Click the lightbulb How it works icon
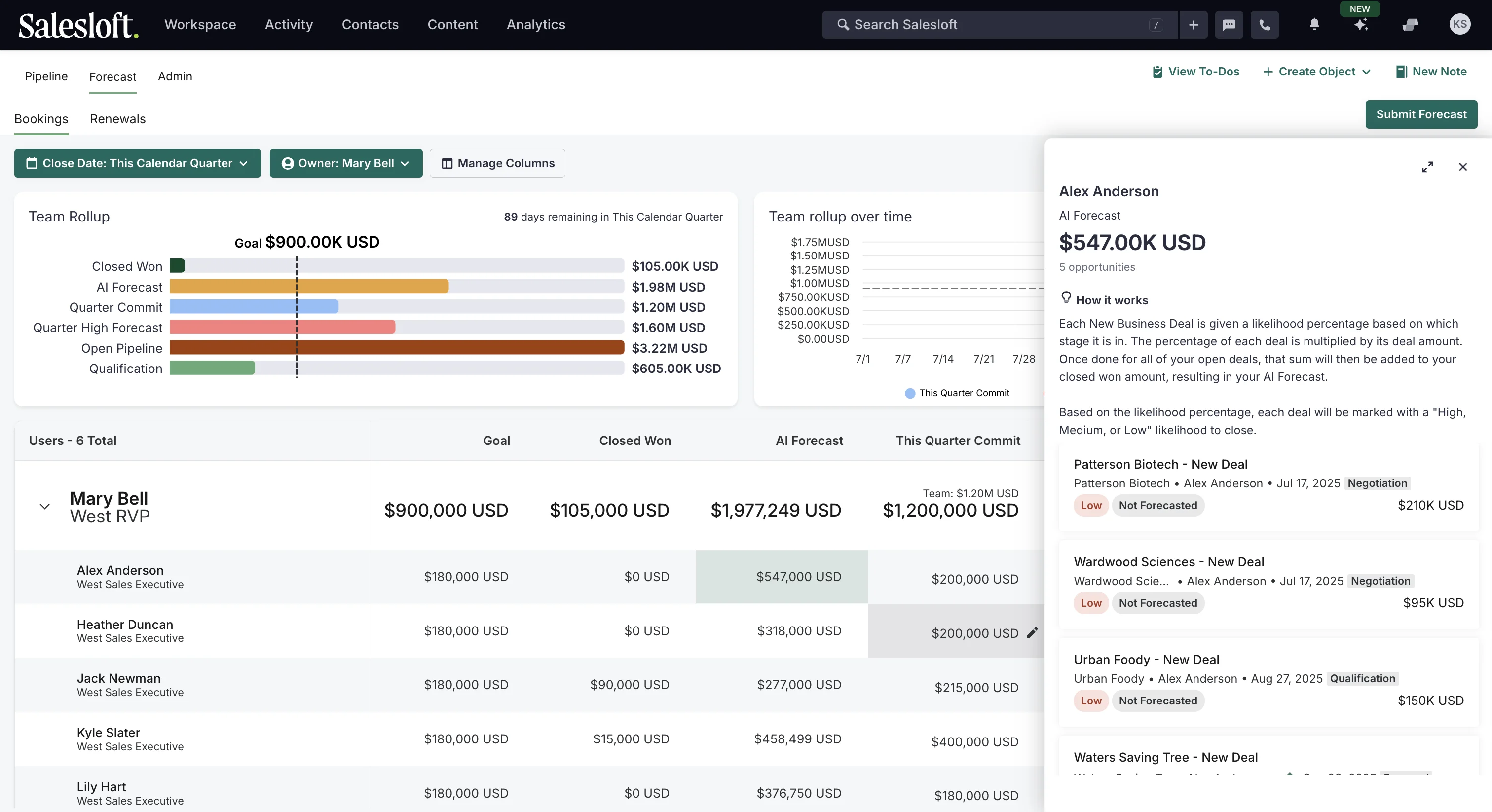The image size is (1492, 812). 1066,298
